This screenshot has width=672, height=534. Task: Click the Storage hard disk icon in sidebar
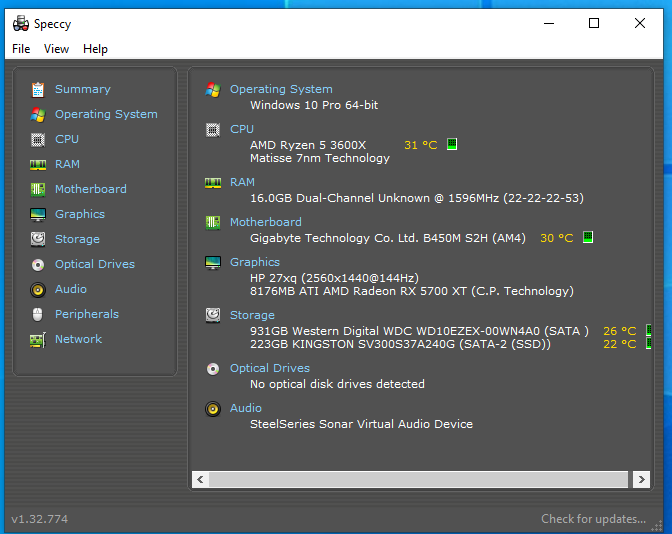point(38,239)
